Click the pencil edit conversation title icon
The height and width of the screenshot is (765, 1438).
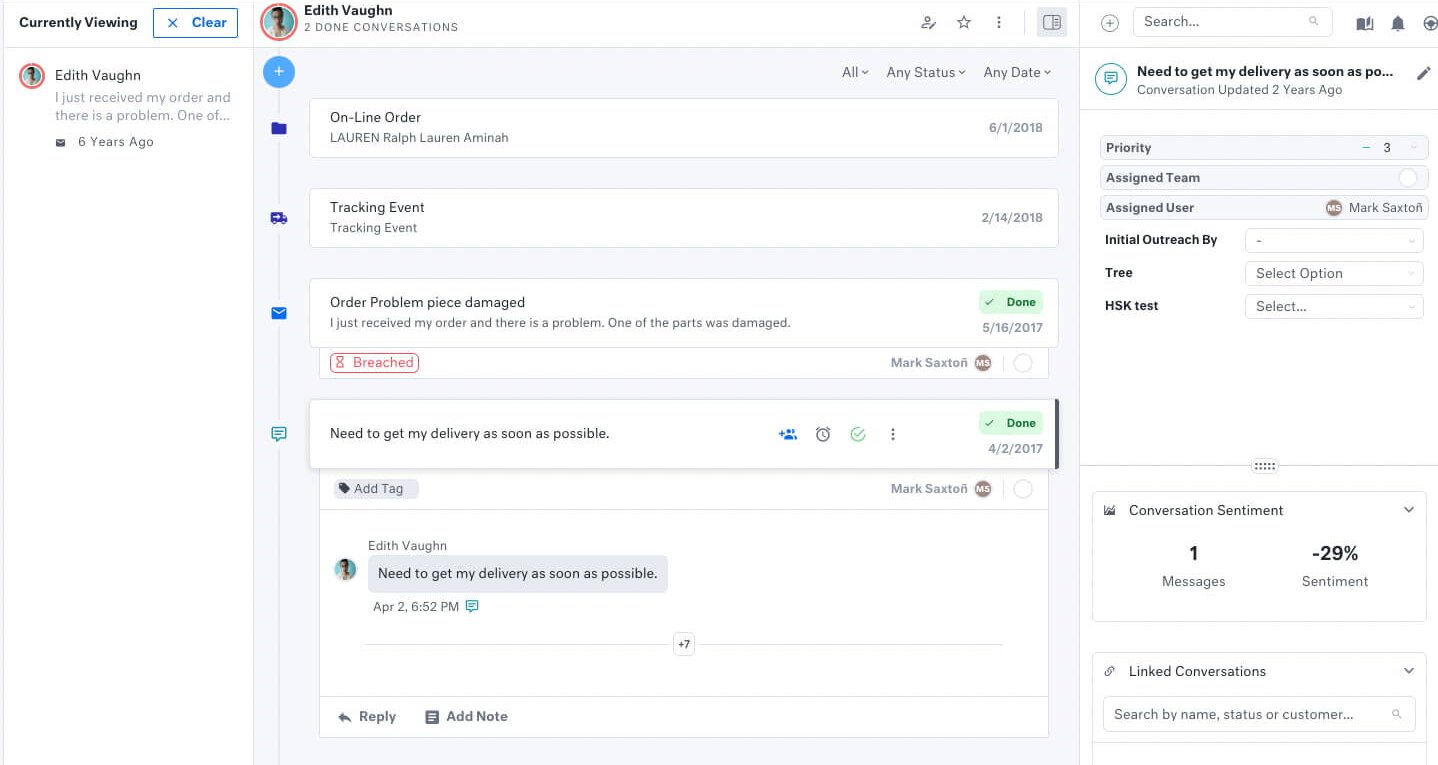(1424, 73)
